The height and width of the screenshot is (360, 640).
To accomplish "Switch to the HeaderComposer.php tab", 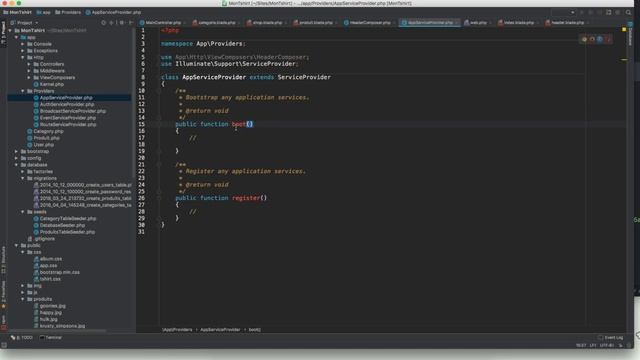I will [x=369, y=23].
